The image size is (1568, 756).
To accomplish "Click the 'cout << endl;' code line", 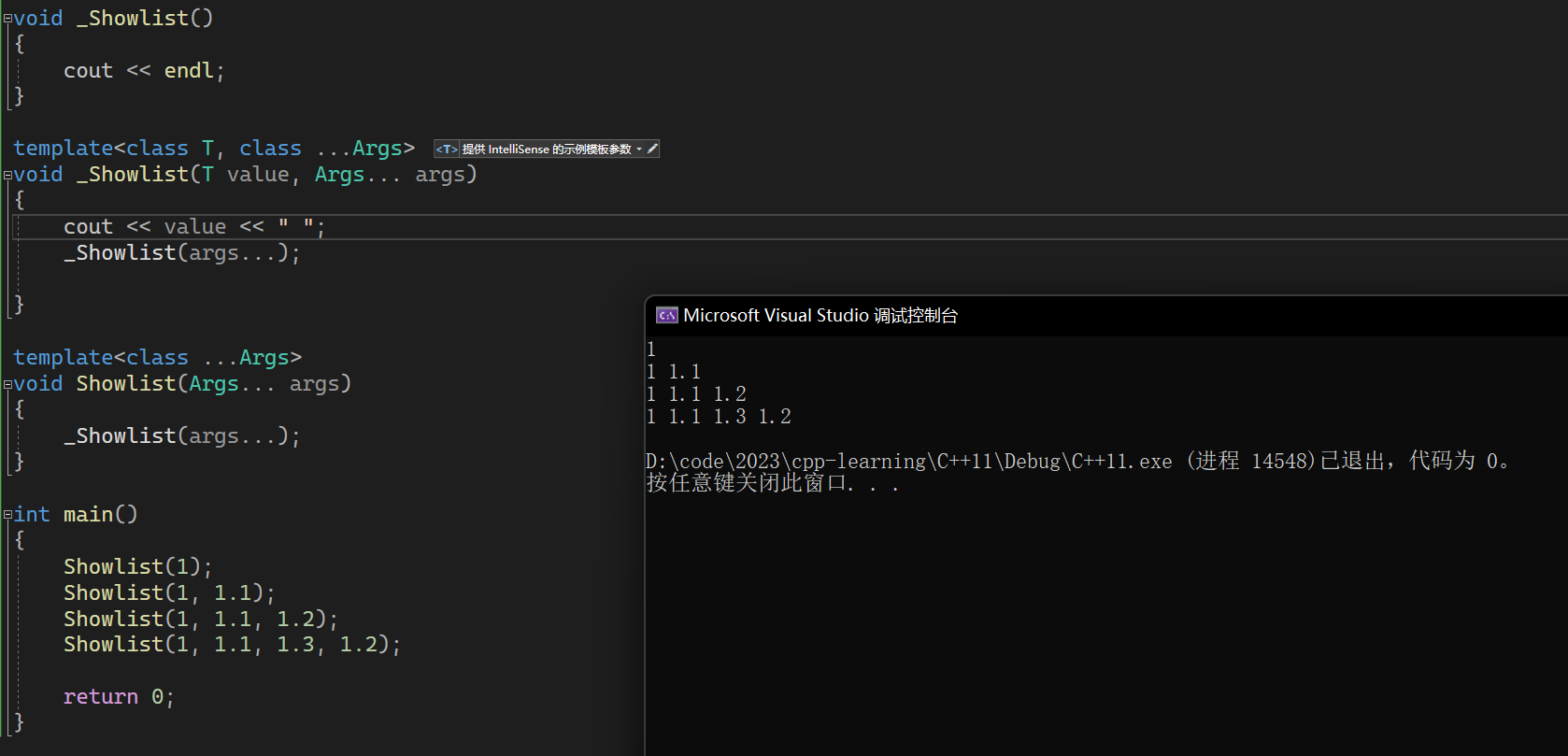I will pyautogui.click(x=144, y=71).
